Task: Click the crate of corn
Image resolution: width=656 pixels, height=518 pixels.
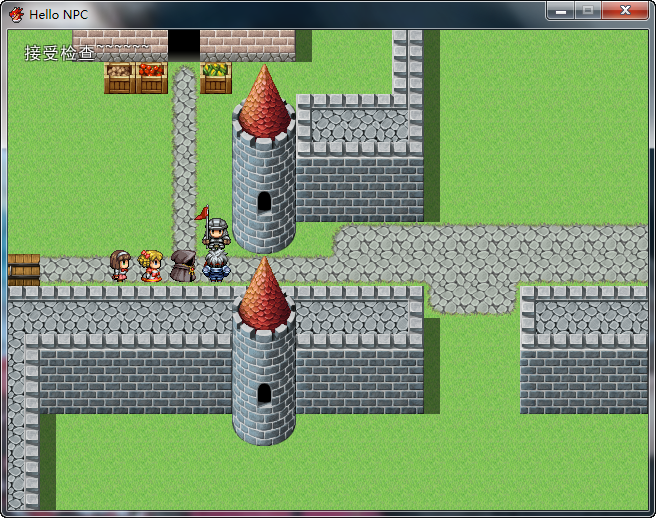Action: click(x=216, y=78)
